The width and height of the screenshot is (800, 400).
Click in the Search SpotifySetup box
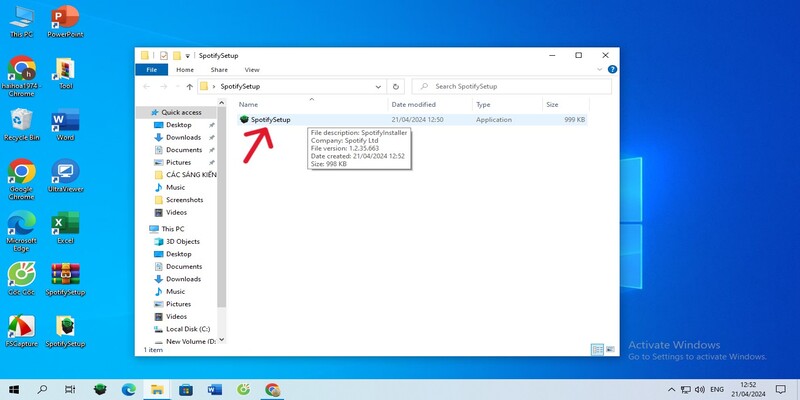(x=512, y=87)
